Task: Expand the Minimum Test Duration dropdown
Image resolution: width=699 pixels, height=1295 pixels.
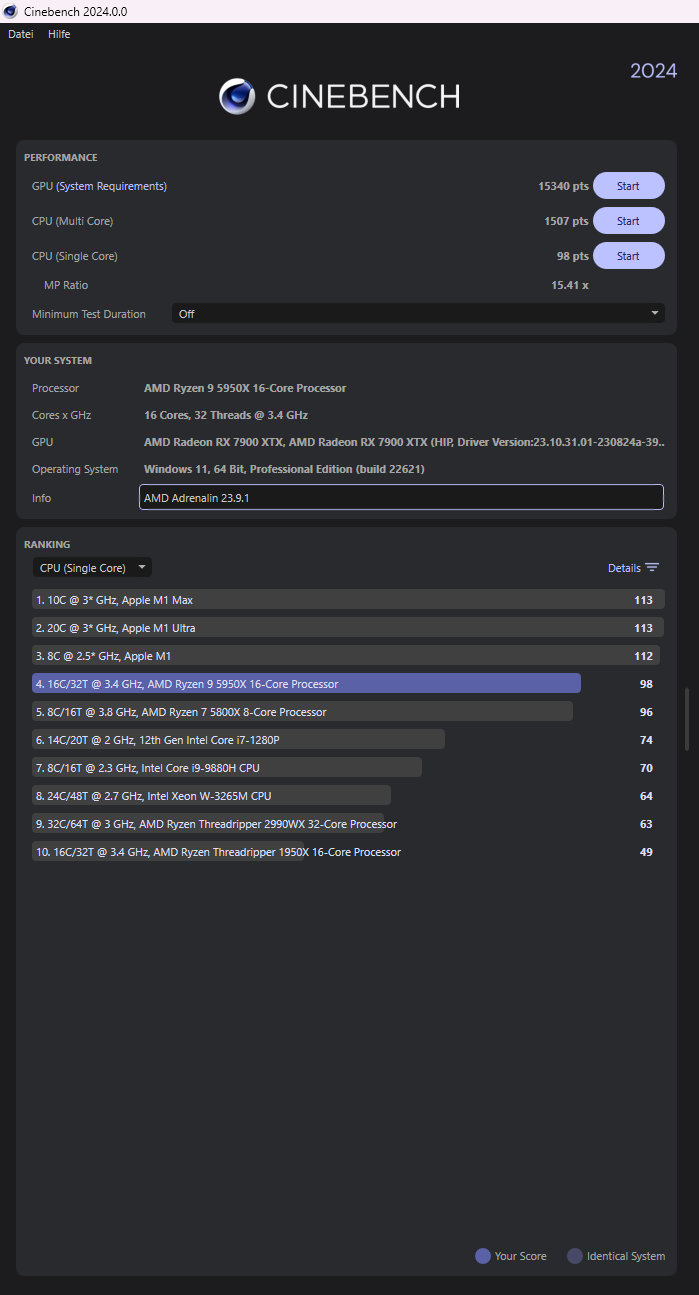Action: pyautogui.click(x=418, y=314)
